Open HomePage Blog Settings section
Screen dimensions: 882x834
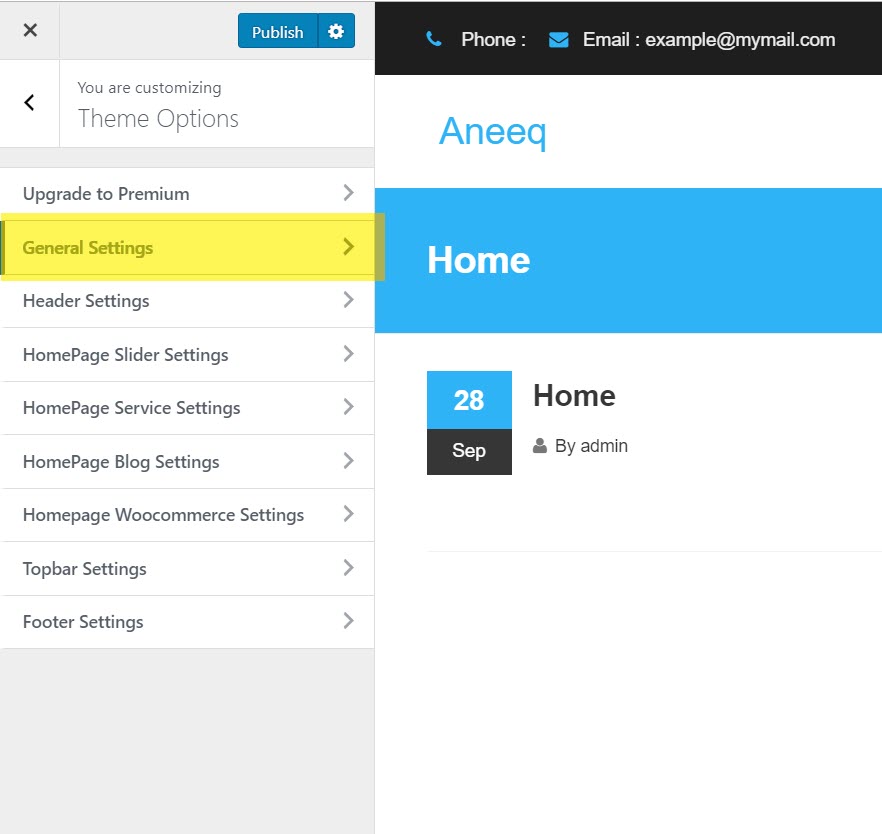pyautogui.click(x=187, y=462)
